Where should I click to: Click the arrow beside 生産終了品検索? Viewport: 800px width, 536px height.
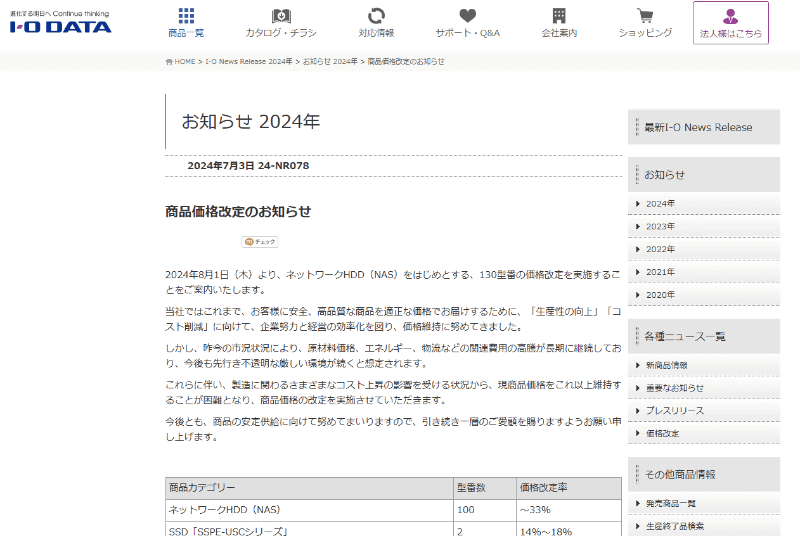coord(638,526)
